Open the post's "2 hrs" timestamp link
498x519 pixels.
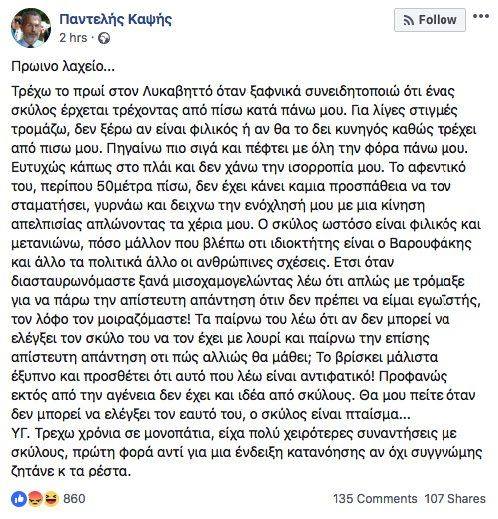point(73,38)
